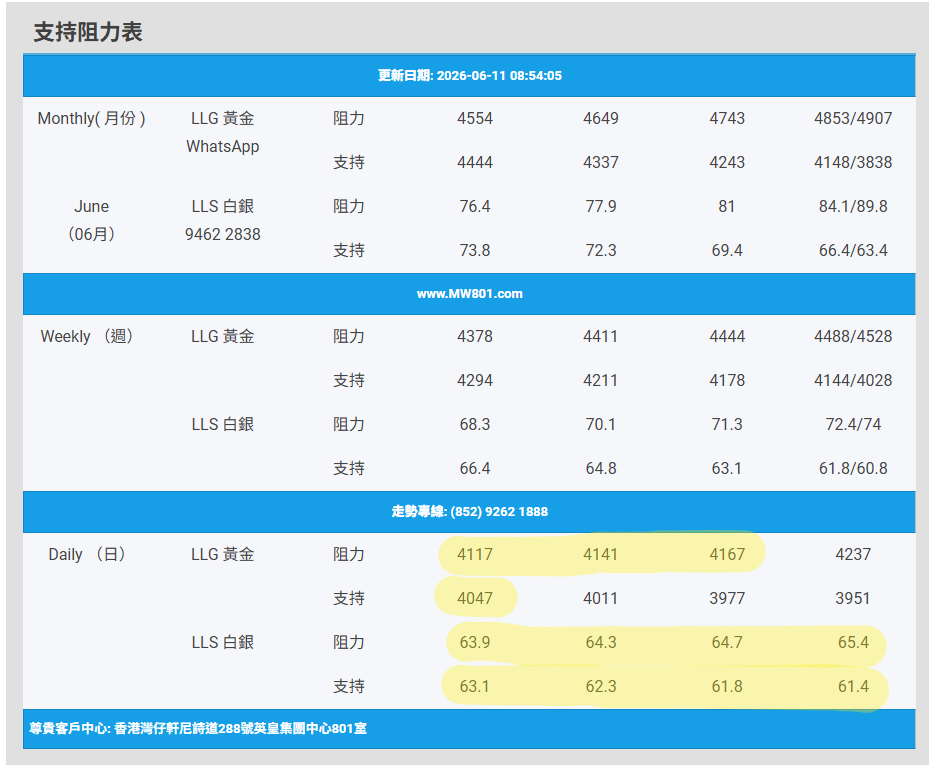
Task: Select monthly silver resistance value 77.9
Action: 600,206
